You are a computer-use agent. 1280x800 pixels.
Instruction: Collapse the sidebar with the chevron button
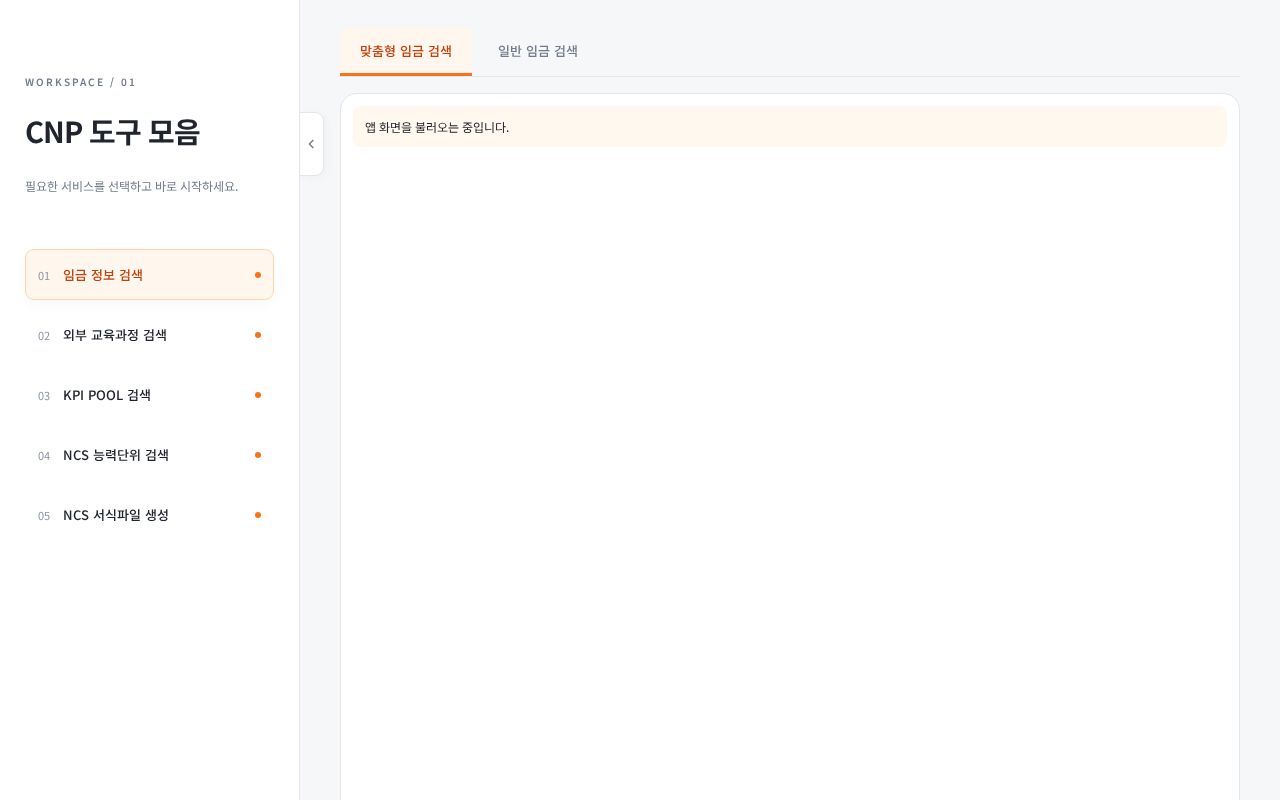(x=311, y=144)
